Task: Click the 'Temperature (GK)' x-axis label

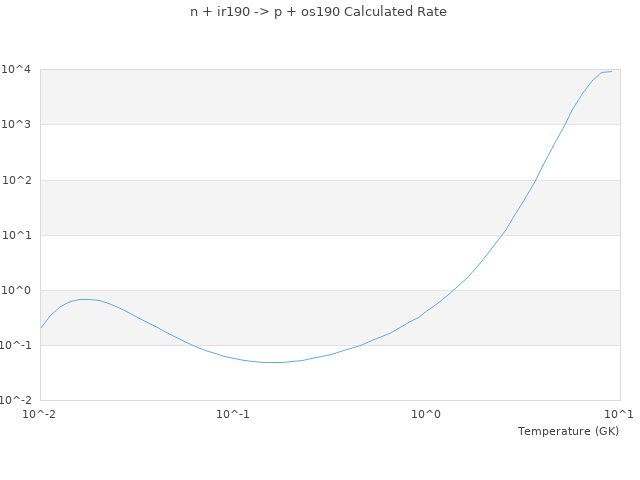Action: pyautogui.click(x=568, y=431)
